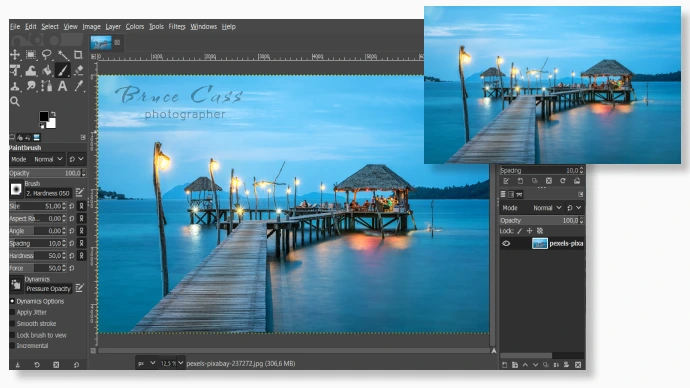
Task: Select the Text tool
Action: tap(62, 86)
